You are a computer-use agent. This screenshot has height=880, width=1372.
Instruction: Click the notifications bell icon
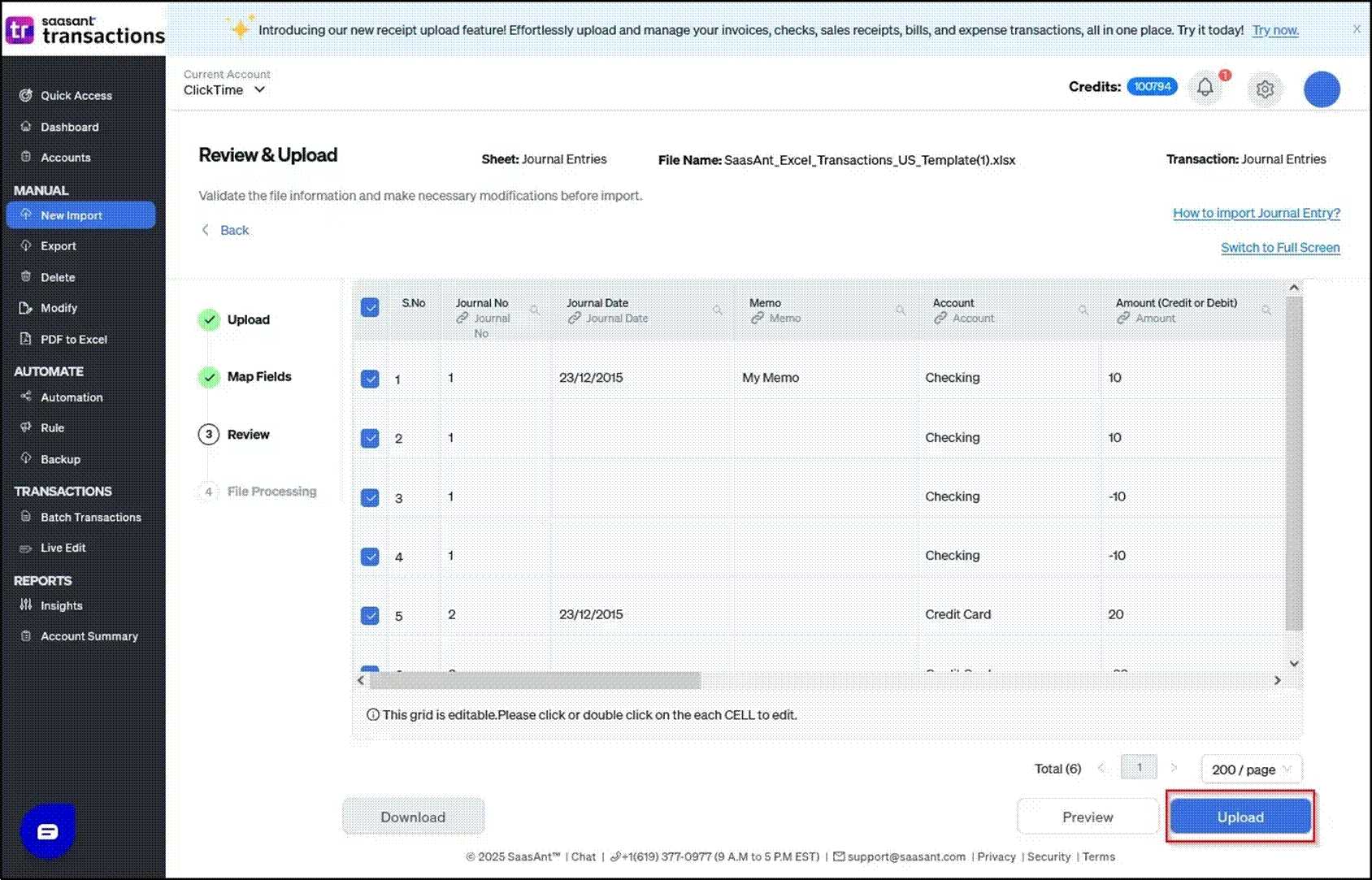(1205, 88)
